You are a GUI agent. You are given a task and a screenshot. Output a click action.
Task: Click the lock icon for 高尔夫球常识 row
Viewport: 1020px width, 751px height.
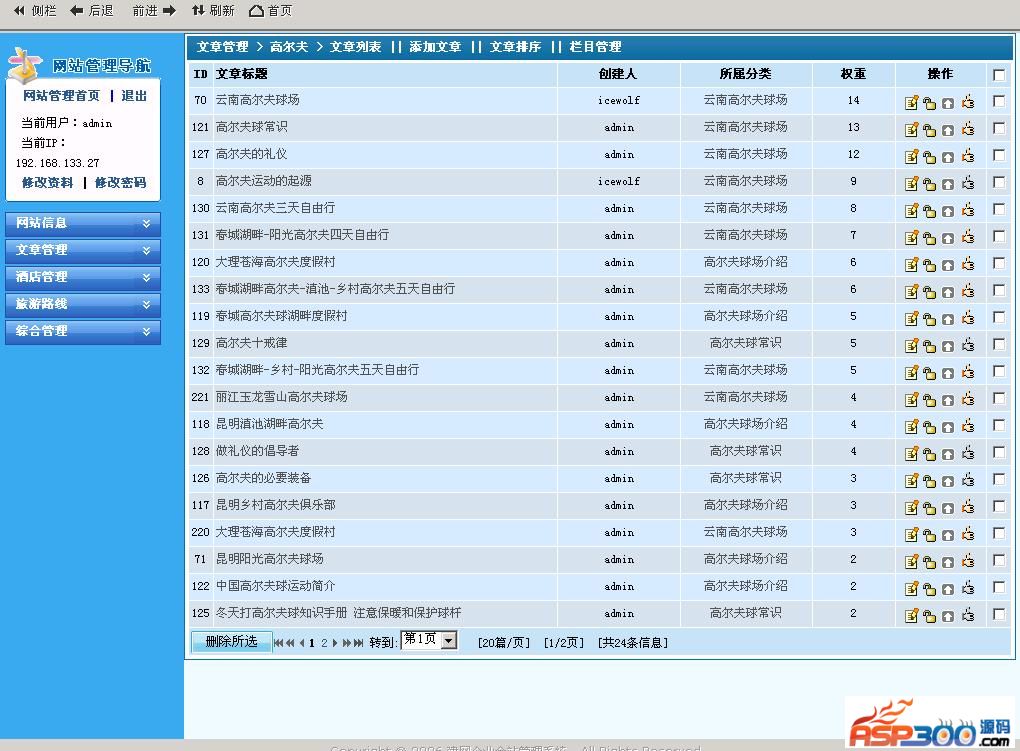pos(929,129)
